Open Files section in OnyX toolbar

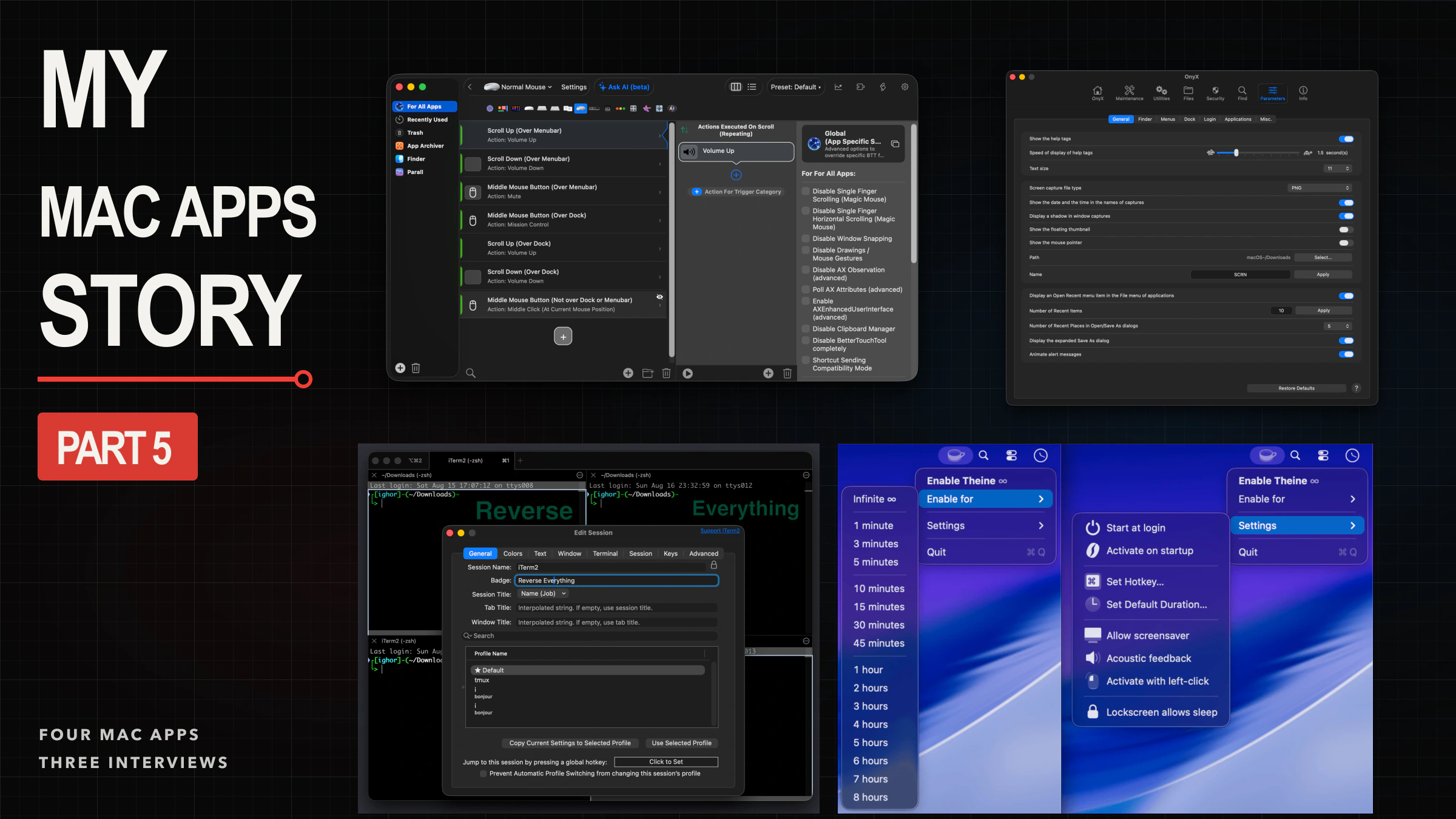click(1188, 93)
